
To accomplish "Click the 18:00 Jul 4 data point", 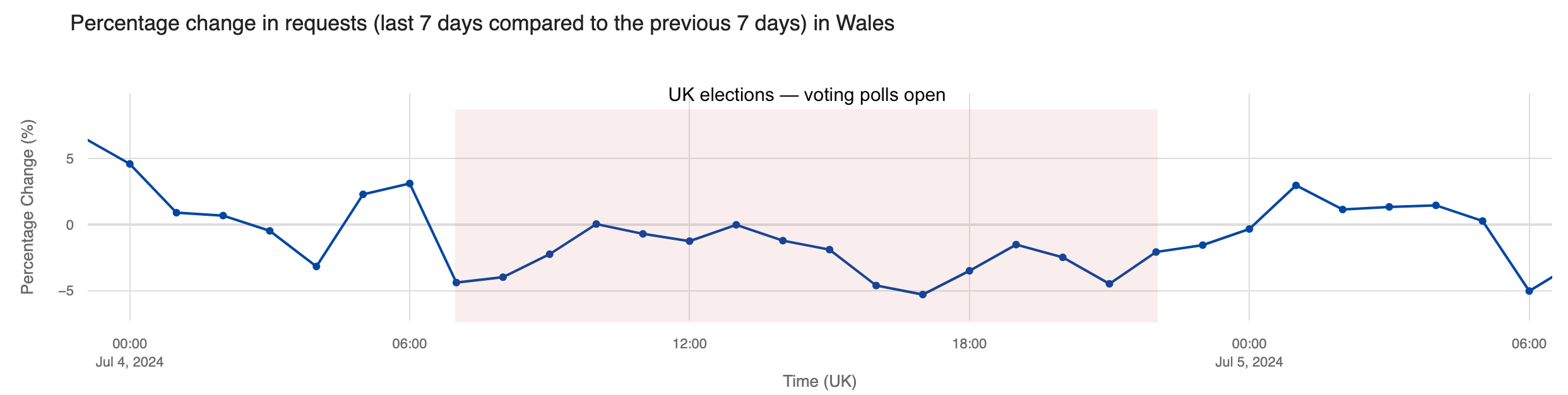I will click(x=969, y=271).
